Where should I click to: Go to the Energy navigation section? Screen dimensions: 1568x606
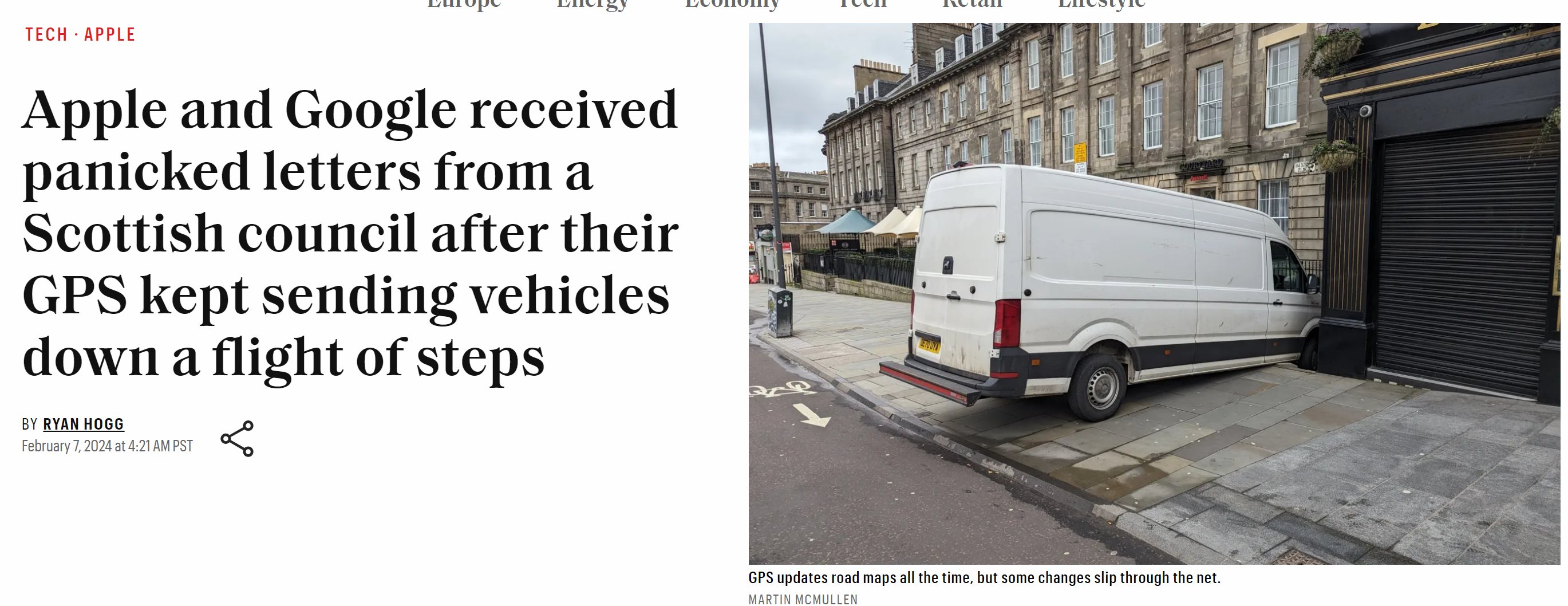coord(593,4)
